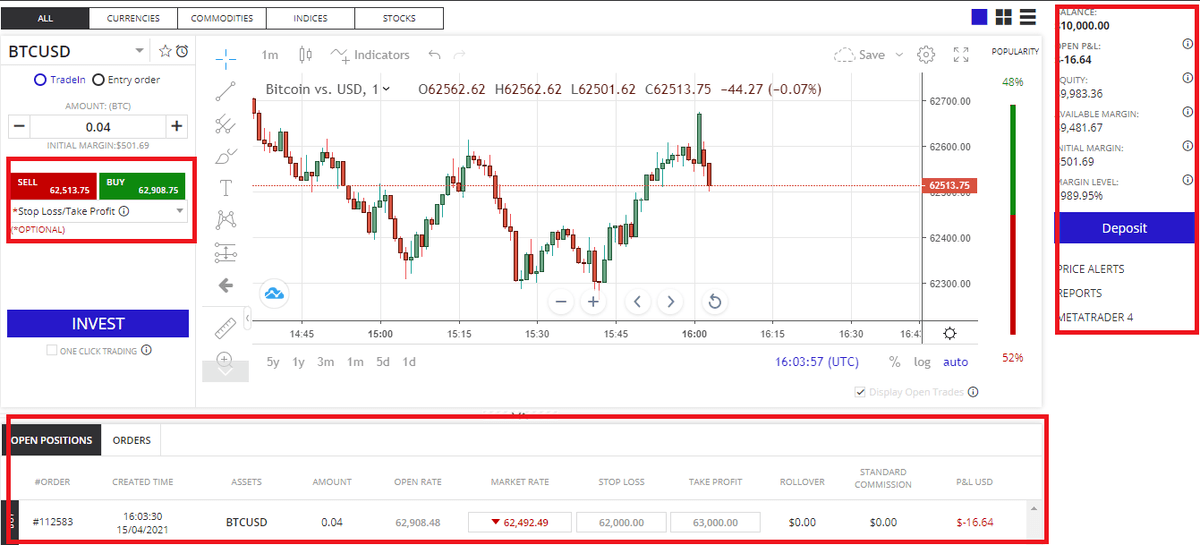
Task: Select the text annotation tool
Action: pos(226,187)
